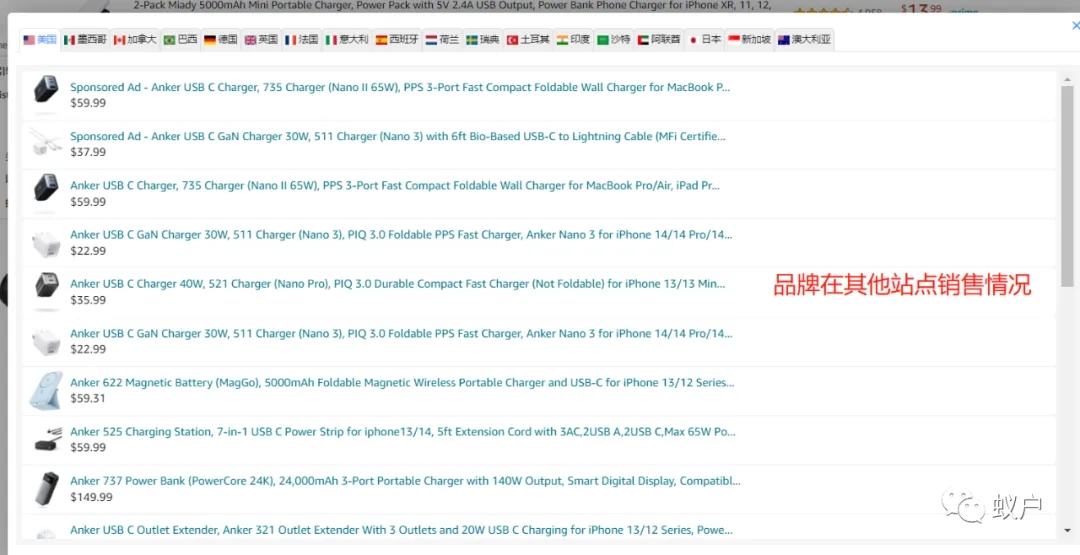Switch to the 日本 tab
Screen dimensions: 1080x555
tap(705, 40)
